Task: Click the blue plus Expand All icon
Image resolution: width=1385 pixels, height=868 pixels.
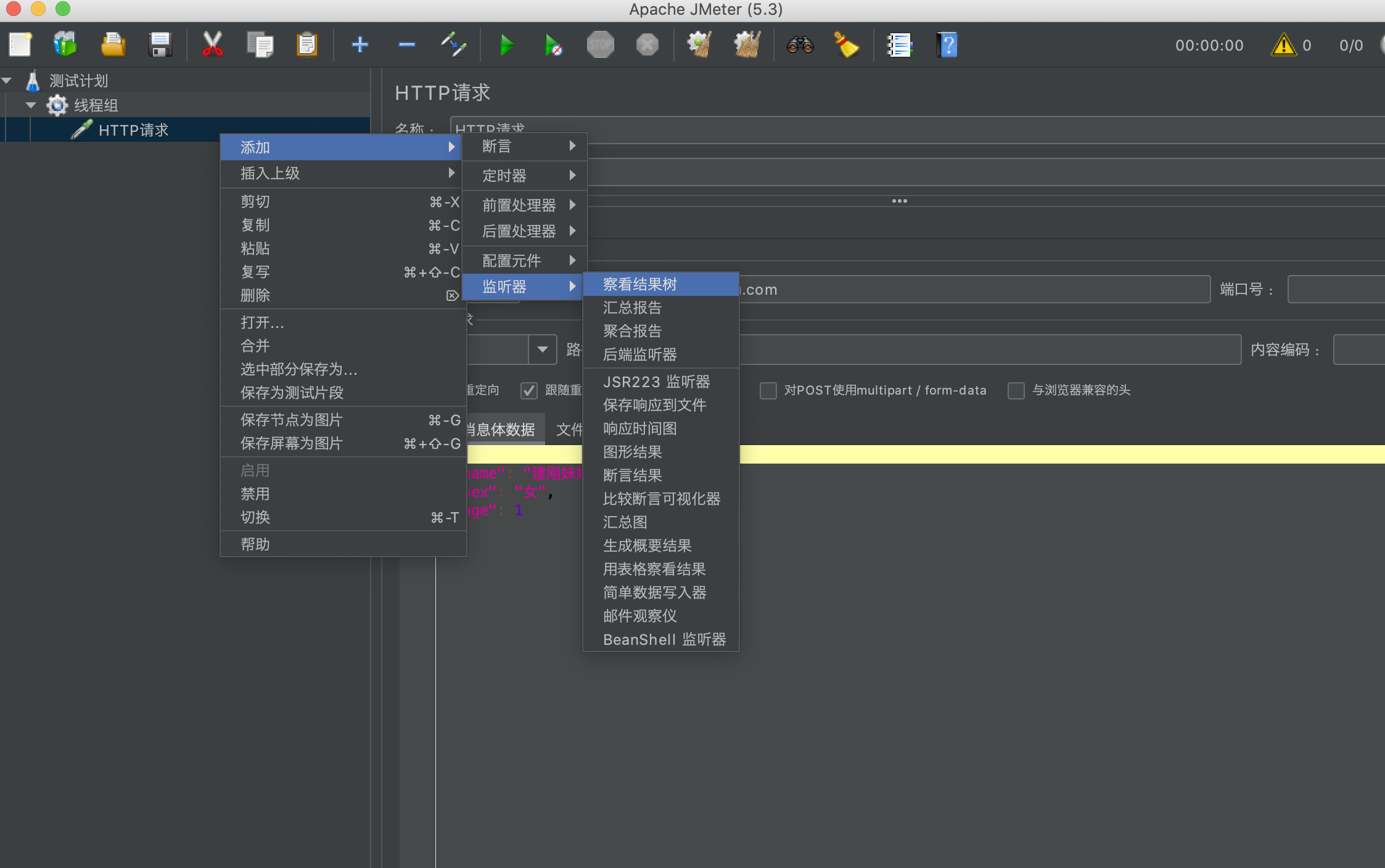Action: click(360, 44)
